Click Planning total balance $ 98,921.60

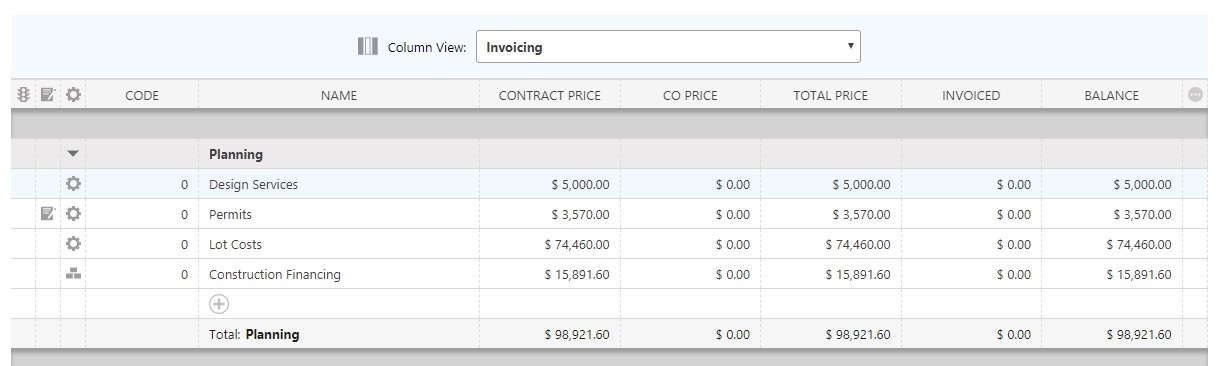click(1139, 335)
